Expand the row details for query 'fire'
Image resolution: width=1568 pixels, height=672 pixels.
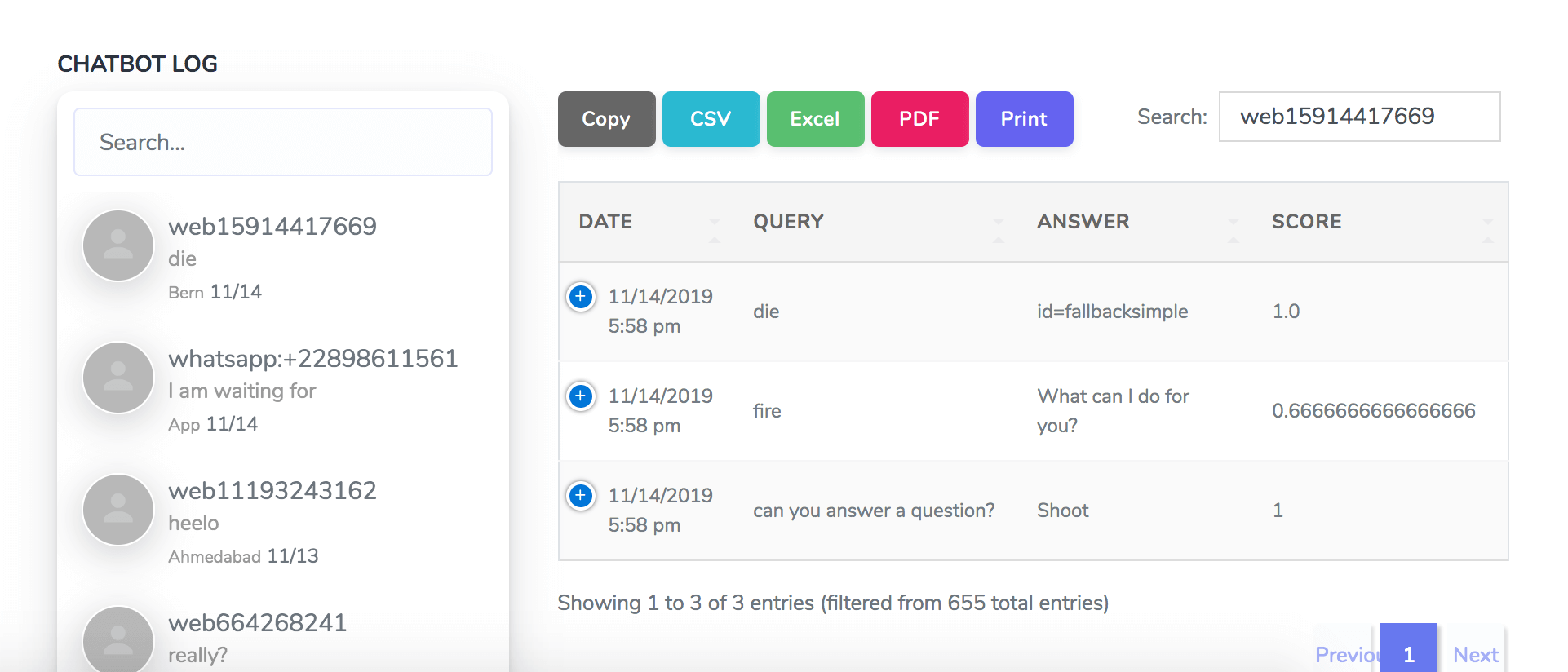pyautogui.click(x=581, y=396)
